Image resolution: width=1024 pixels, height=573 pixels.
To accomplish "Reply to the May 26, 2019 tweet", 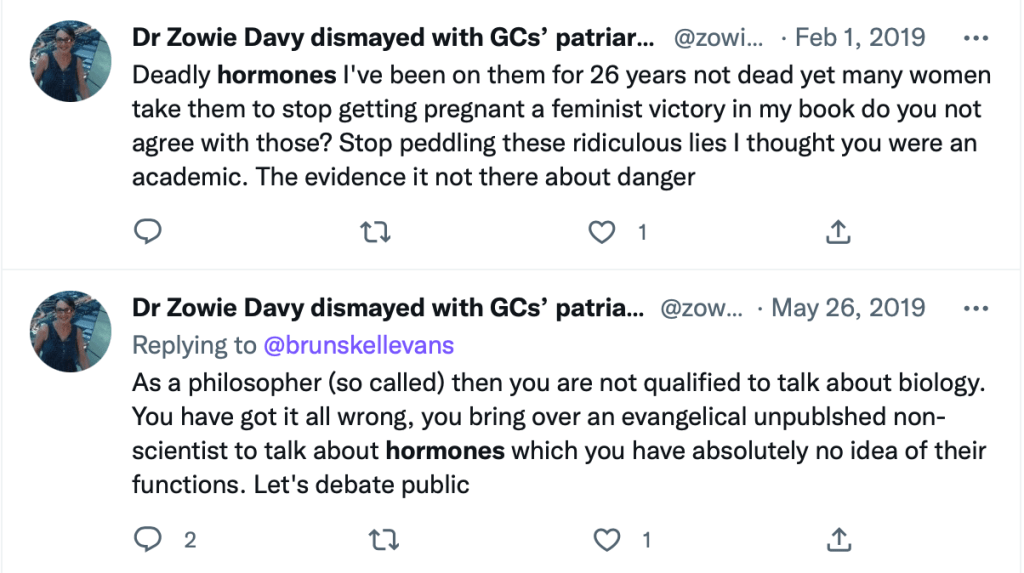I will 148,540.
